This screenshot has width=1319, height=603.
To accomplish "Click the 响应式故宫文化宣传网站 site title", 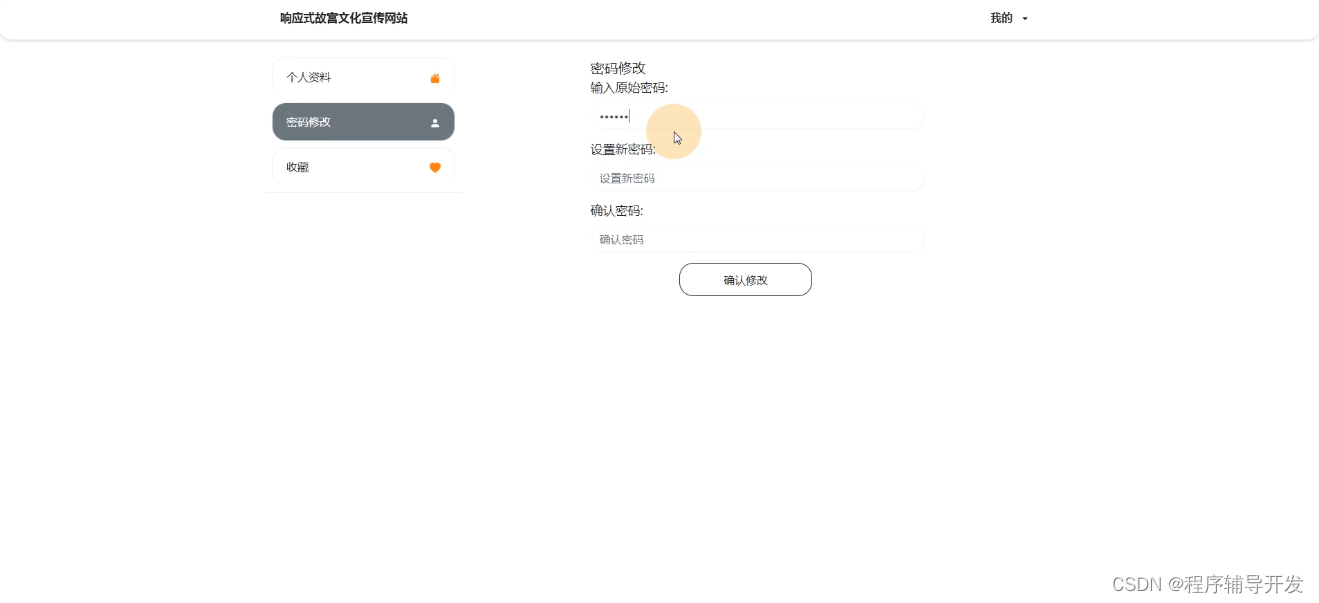I will 344,18.
